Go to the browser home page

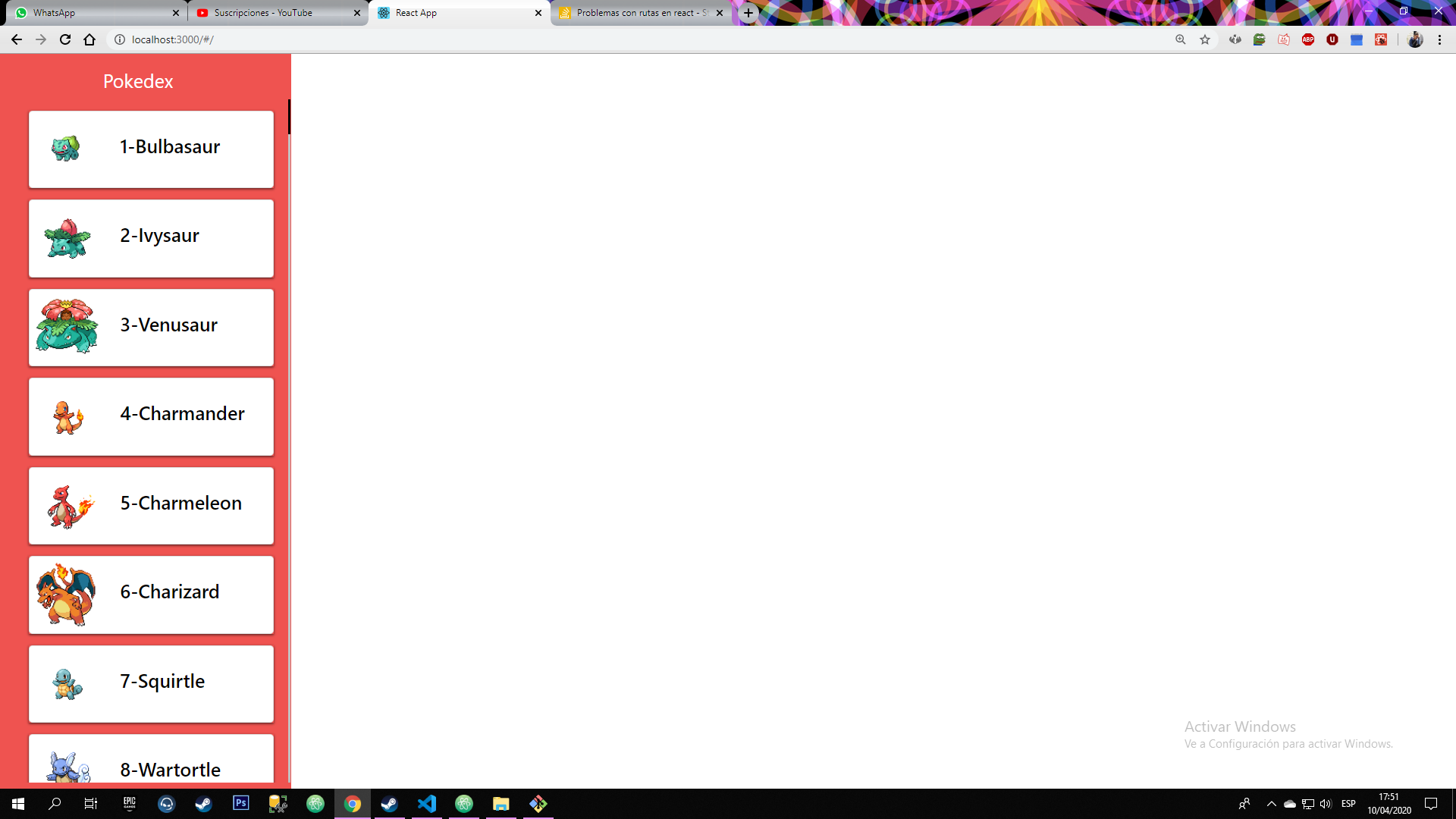tap(89, 39)
